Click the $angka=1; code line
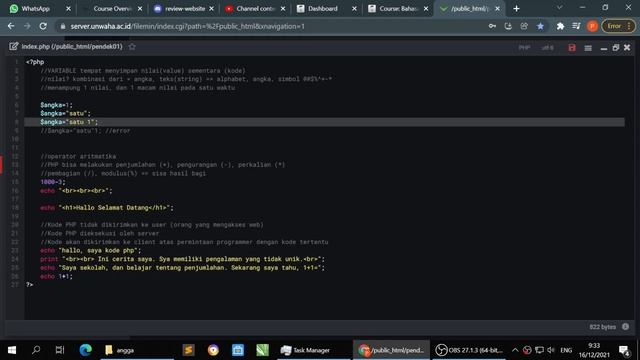The width and height of the screenshot is (640, 360). tap(56, 105)
